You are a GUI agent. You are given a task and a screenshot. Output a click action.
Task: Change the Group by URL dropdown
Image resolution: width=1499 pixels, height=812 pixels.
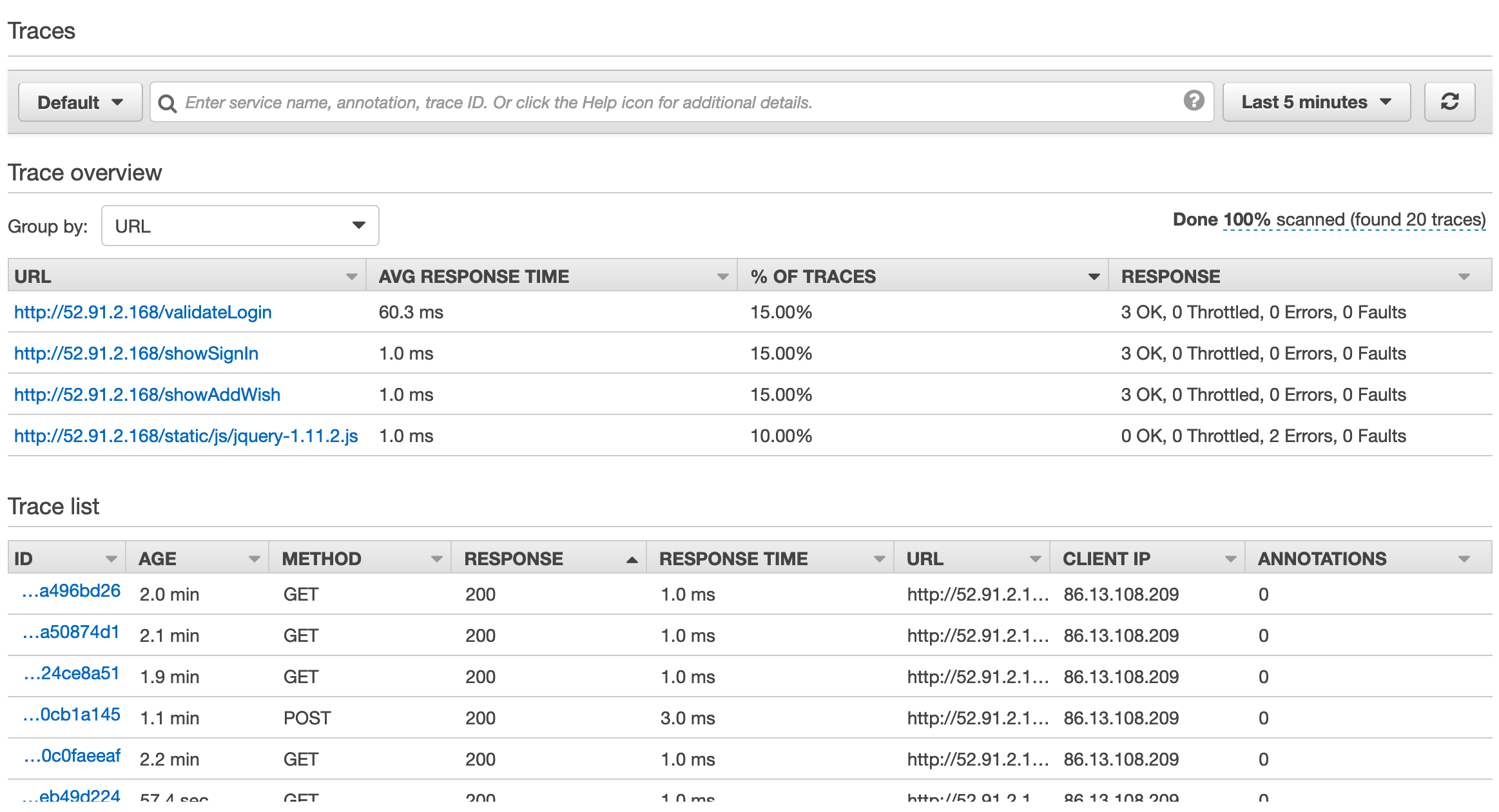239,226
